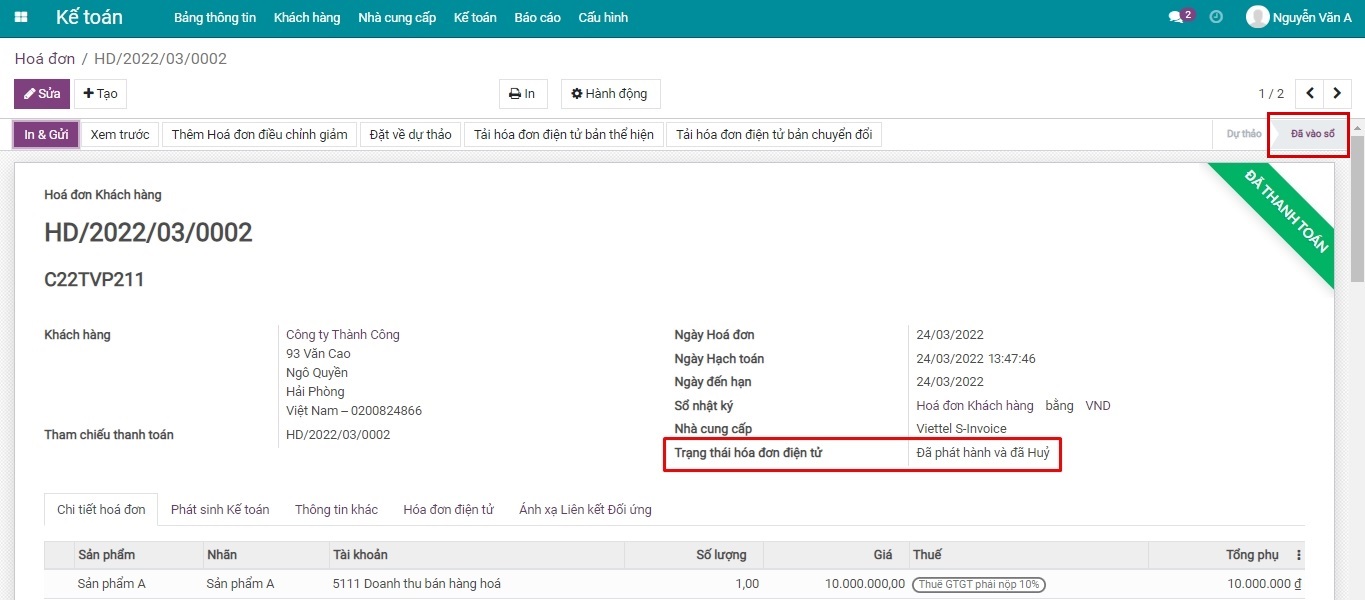Click Đặt về dự thảo button
This screenshot has width=1365, height=600.
pos(410,135)
